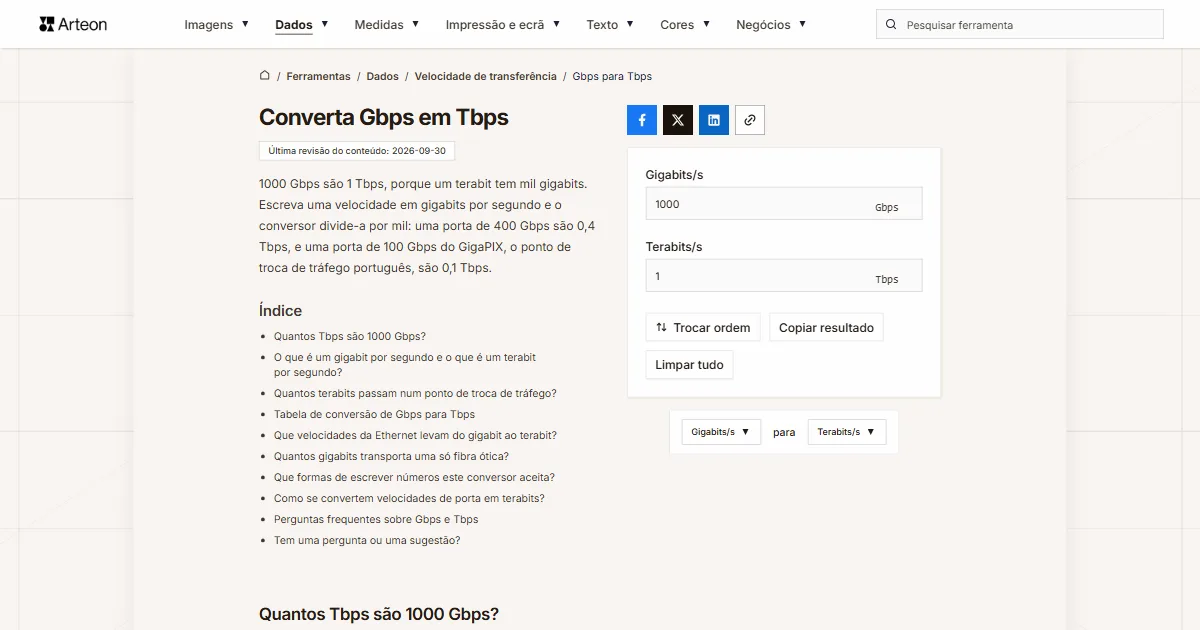
Task: Jump to 'Perguntas frequentes sobre Gbps e Tbps'
Action: pyautogui.click(x=376, y=519)
